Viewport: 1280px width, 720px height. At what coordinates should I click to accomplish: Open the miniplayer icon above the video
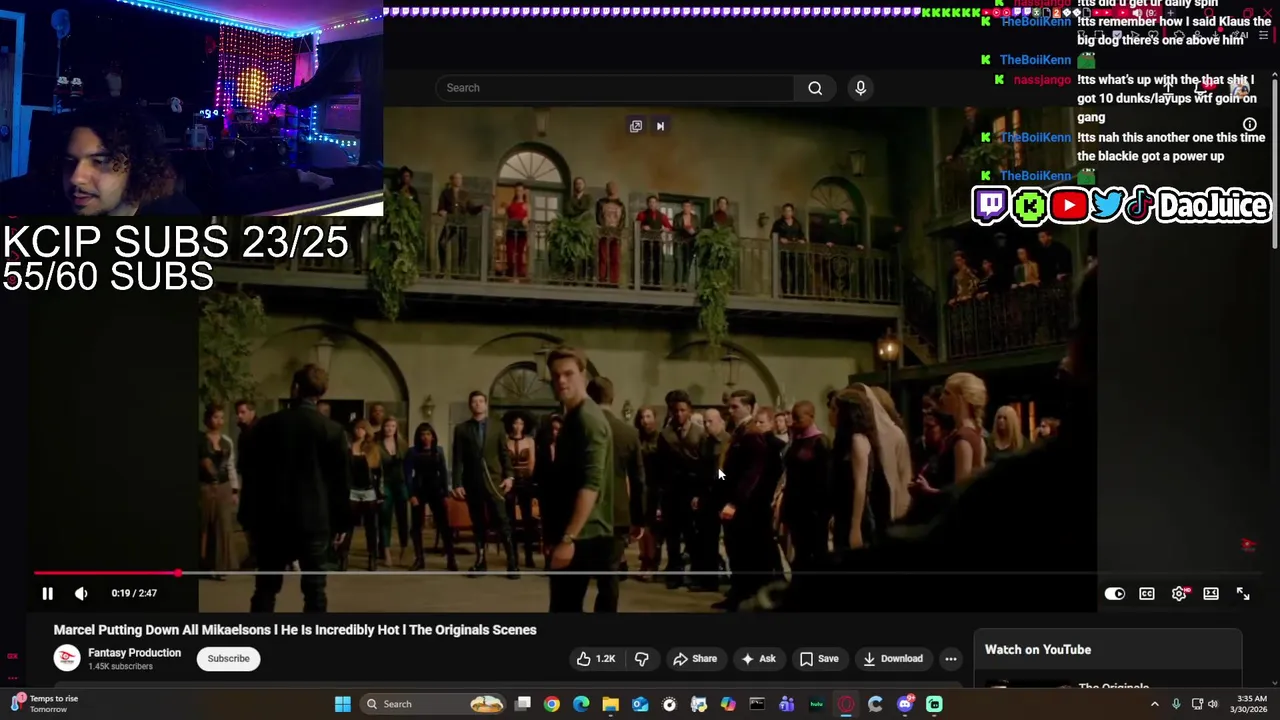point(636,126)
